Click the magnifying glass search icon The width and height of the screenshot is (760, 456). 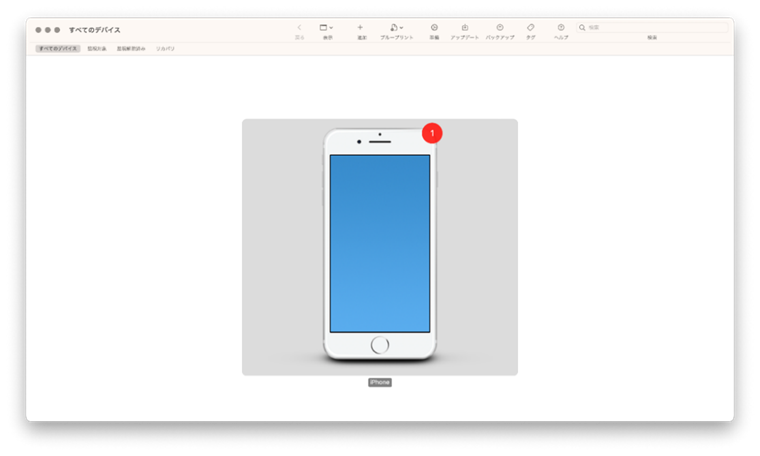coord(582,28)
